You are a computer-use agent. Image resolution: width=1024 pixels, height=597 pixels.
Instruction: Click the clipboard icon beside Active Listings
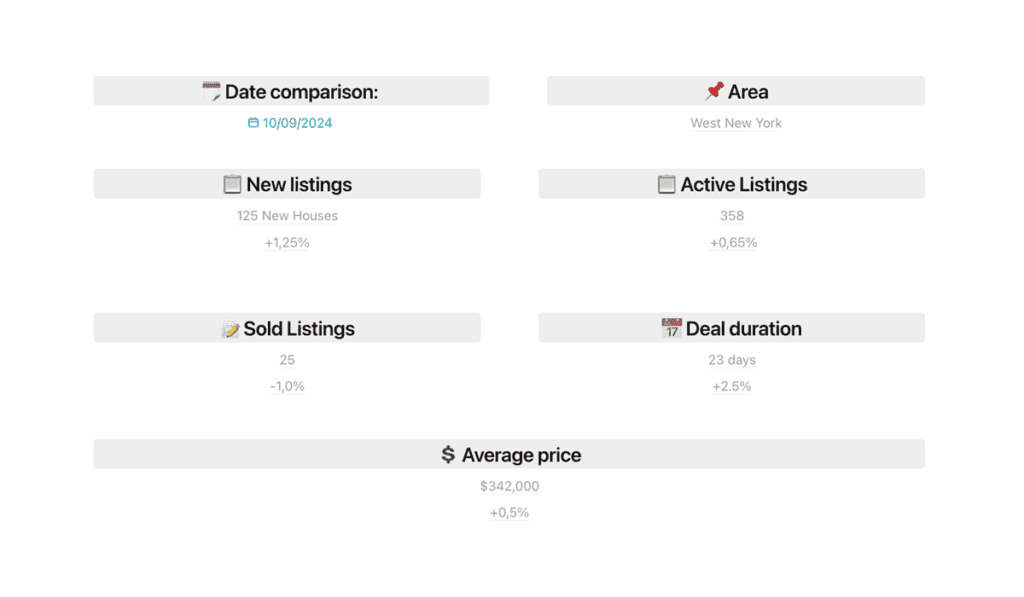point(666,184)
